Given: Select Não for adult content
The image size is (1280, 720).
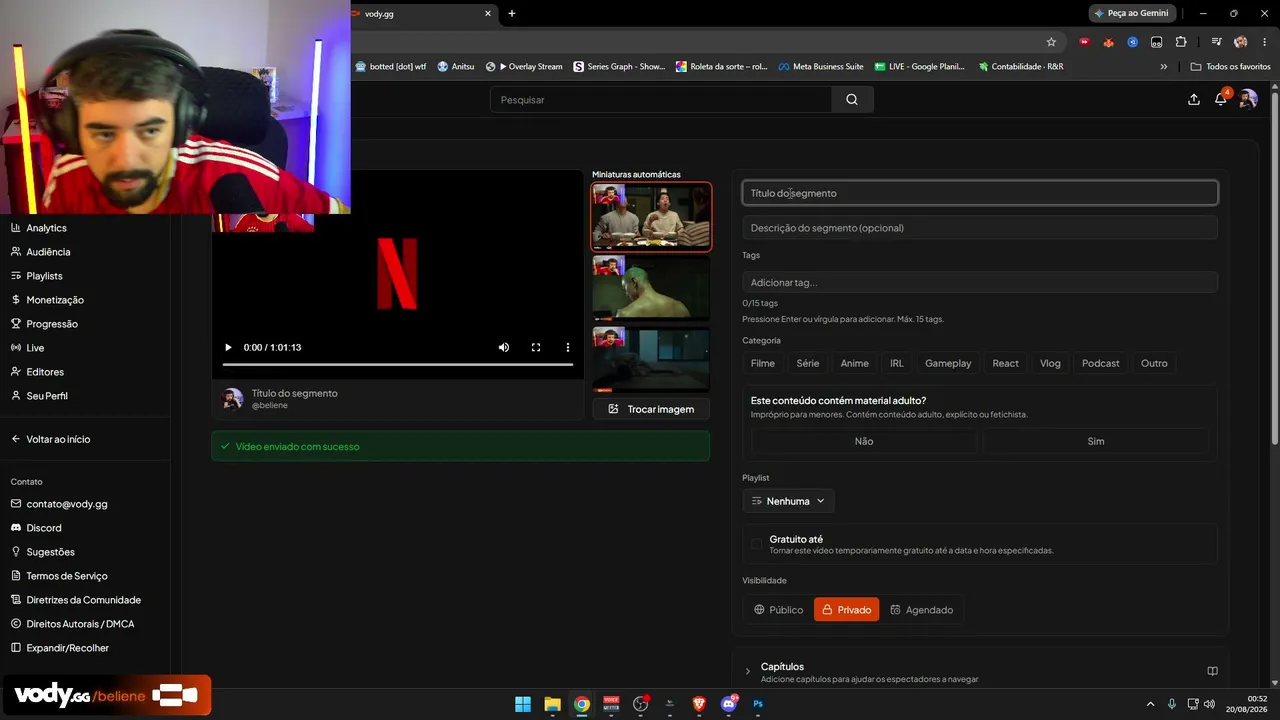Looking at the screenshot, I should point(864,441).
